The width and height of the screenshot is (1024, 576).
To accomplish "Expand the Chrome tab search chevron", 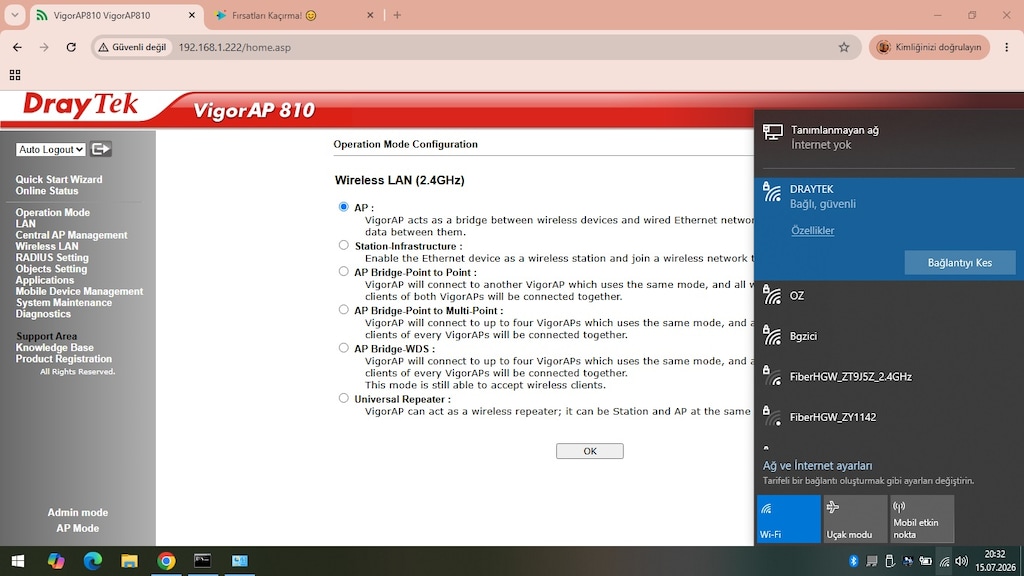I will (14, 15).
